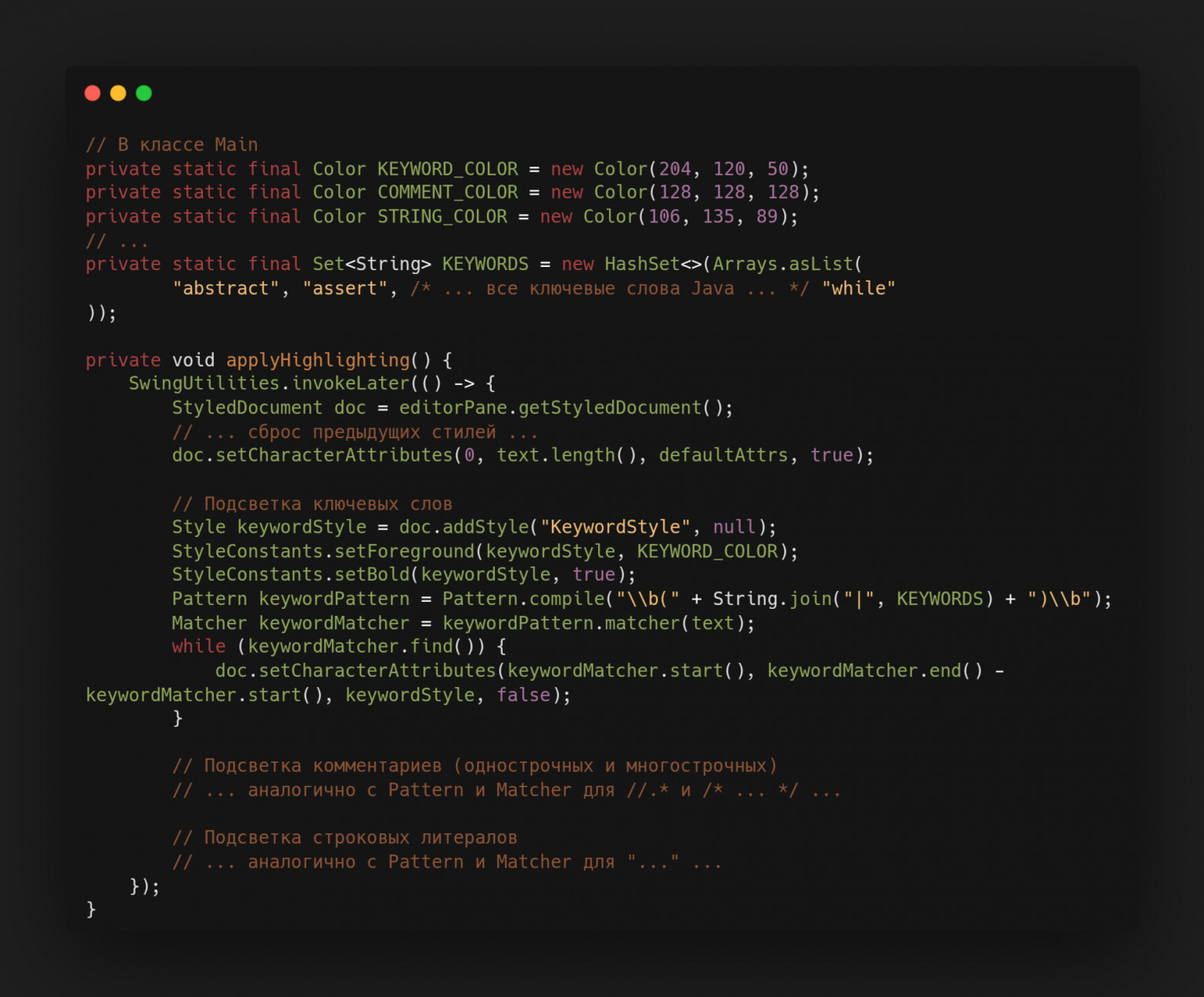Screen dimensions: 1204x997
Task: Click the yellow minimize circle icon
Action: 117,93
